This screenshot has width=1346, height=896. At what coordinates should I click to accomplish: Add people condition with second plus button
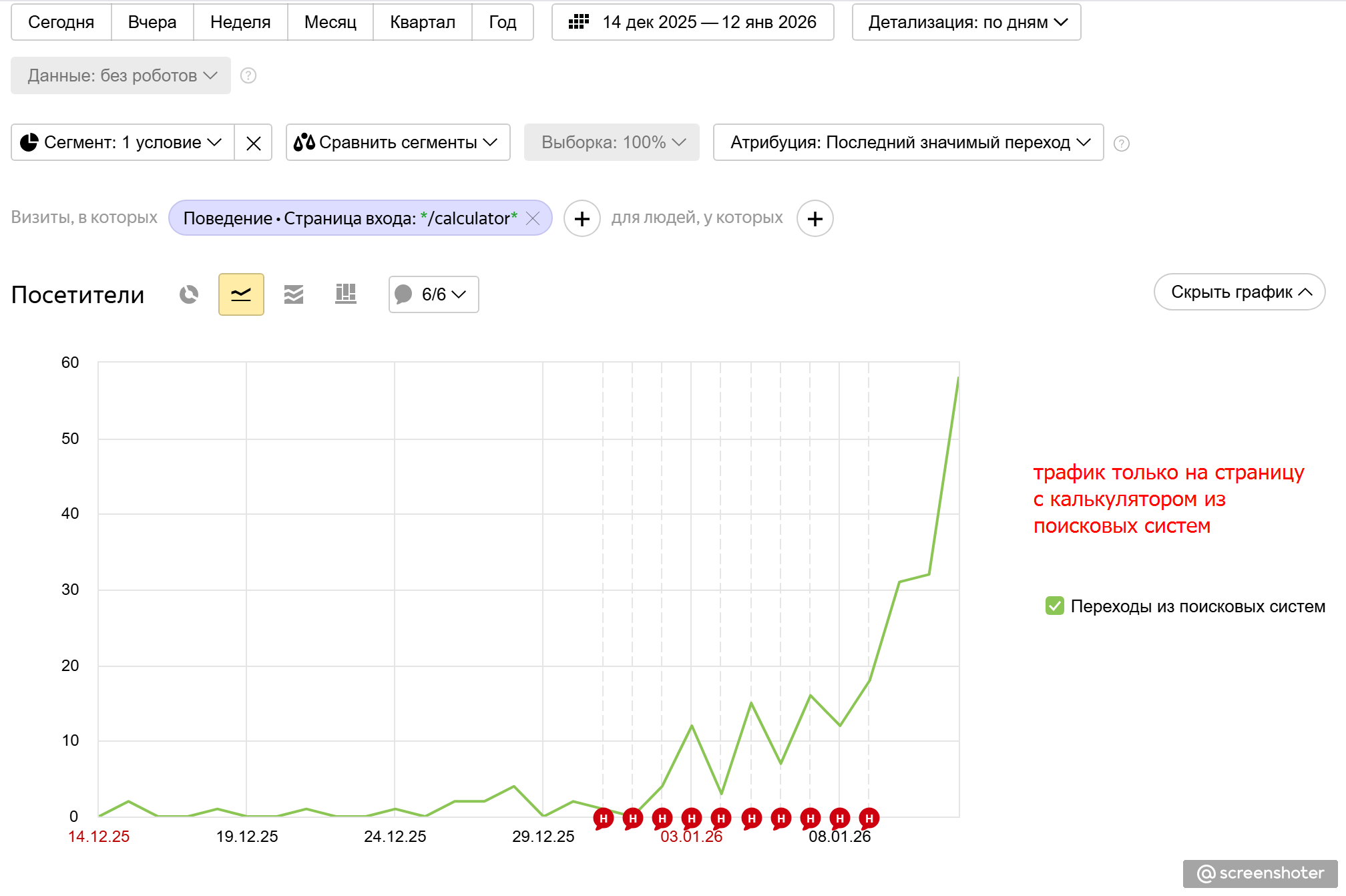[815, 219]
